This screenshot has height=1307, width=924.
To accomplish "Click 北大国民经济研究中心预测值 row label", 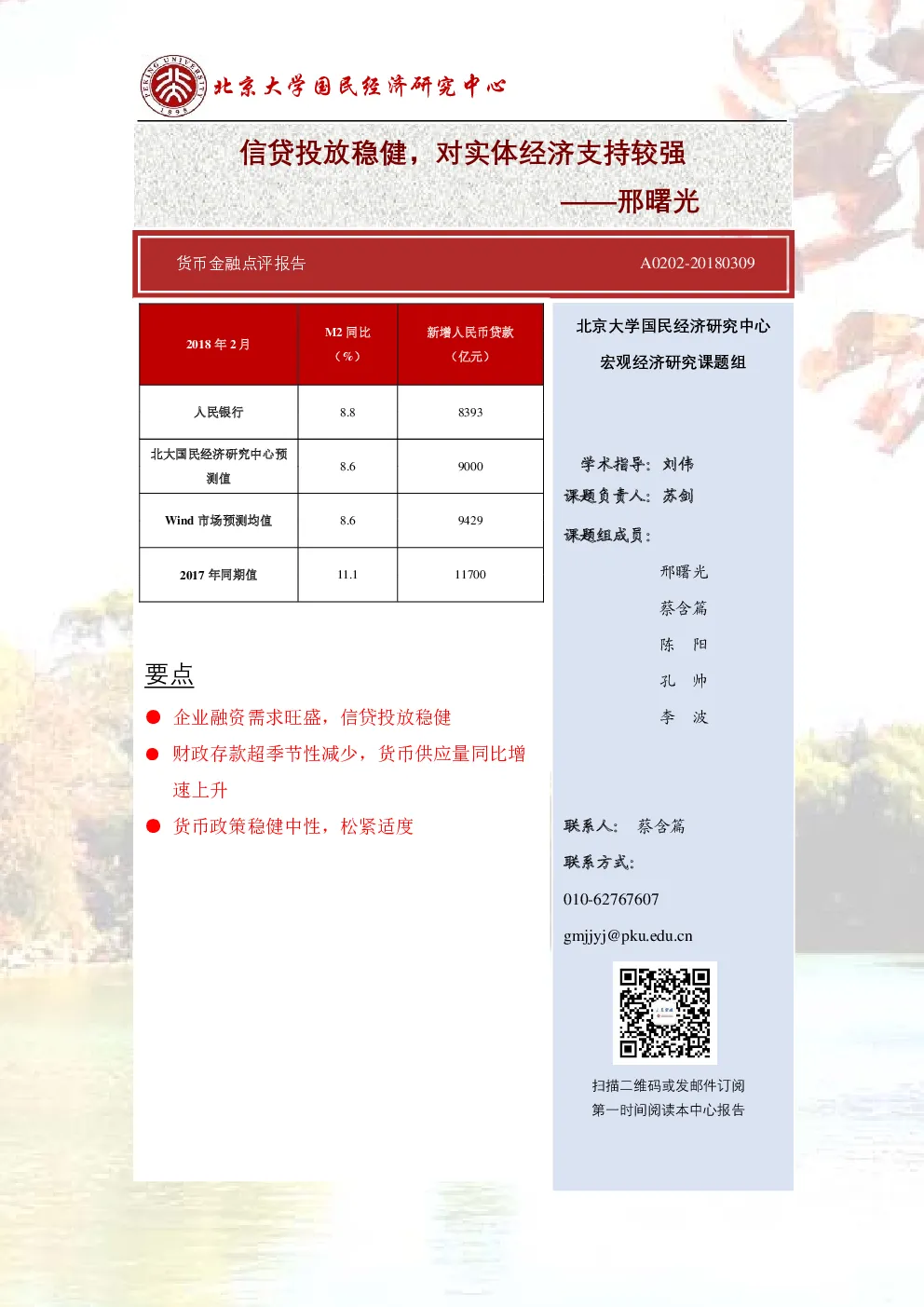I will 218,466.
